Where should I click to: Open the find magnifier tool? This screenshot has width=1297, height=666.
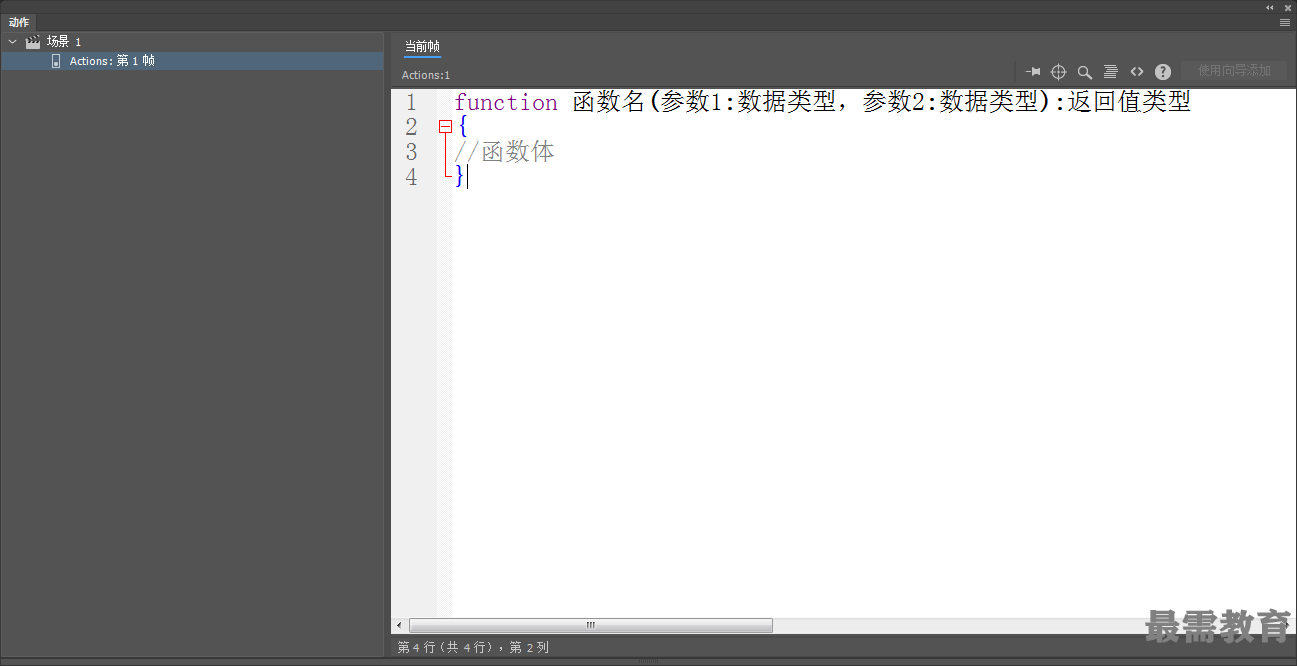tap(1085, 72)
